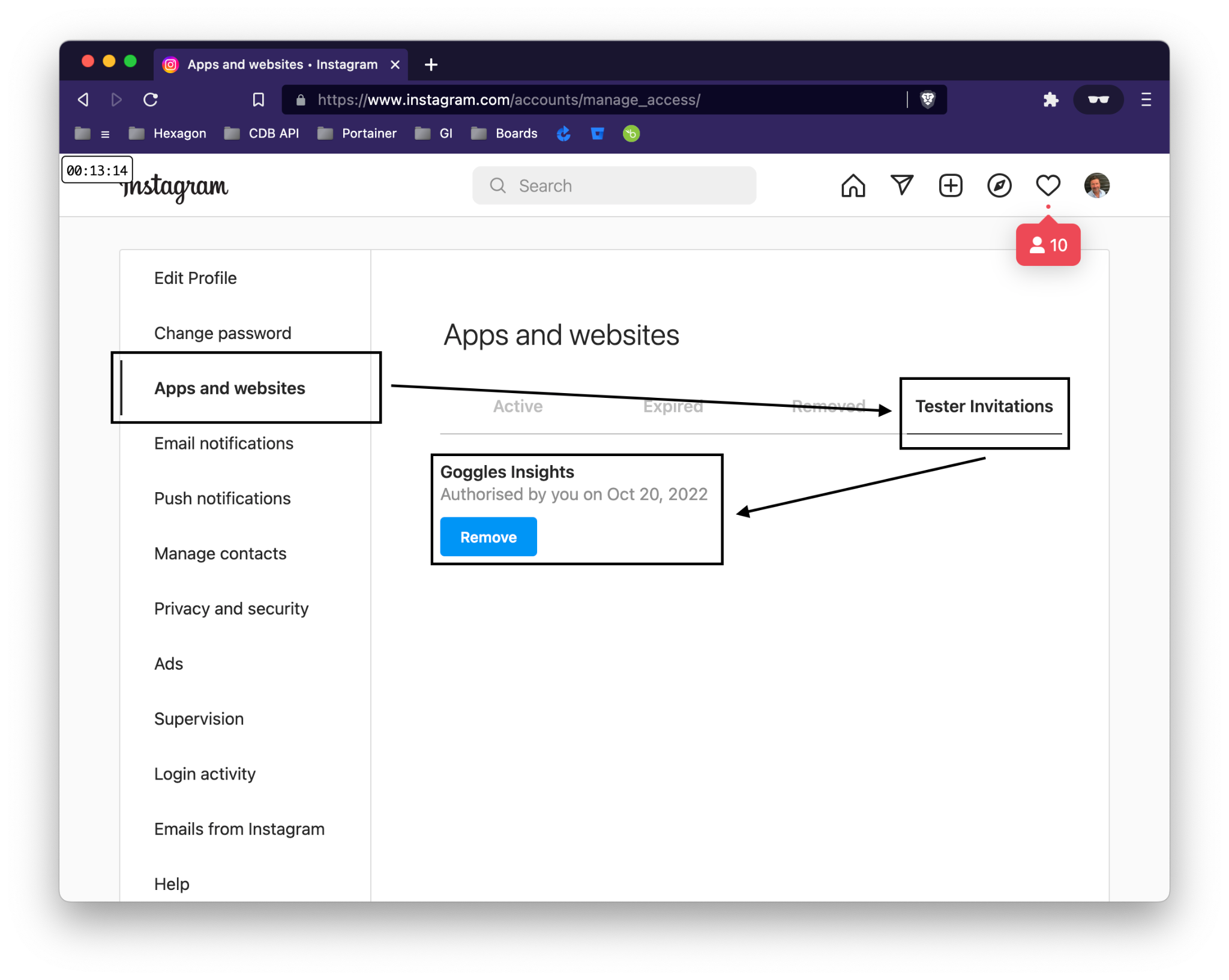This screenshot has height=980, width=1229.
Task: Click the Instagram Search field
Action: [x=614, y=185]
